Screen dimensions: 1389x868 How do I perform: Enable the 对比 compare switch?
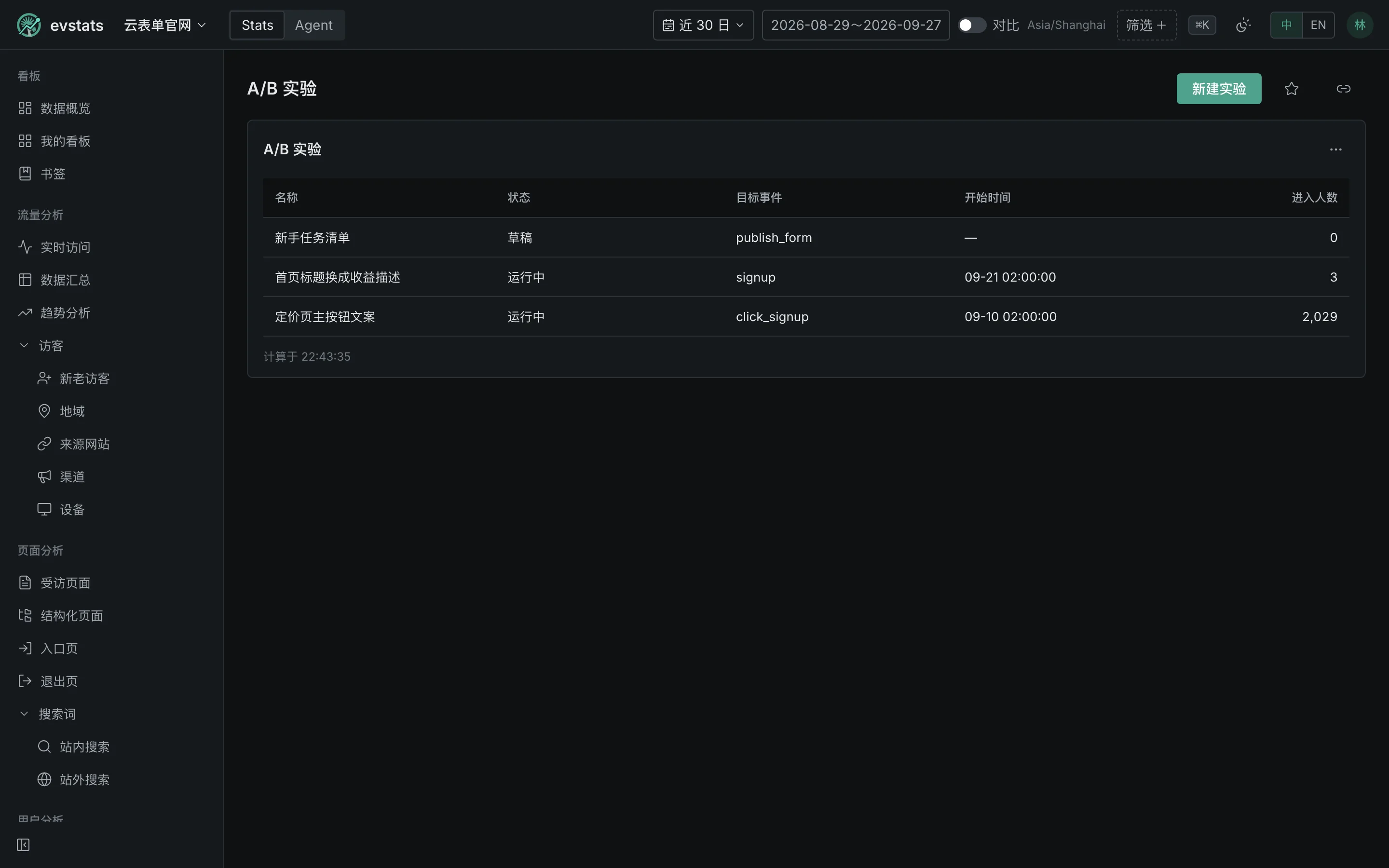coord(972,25)
